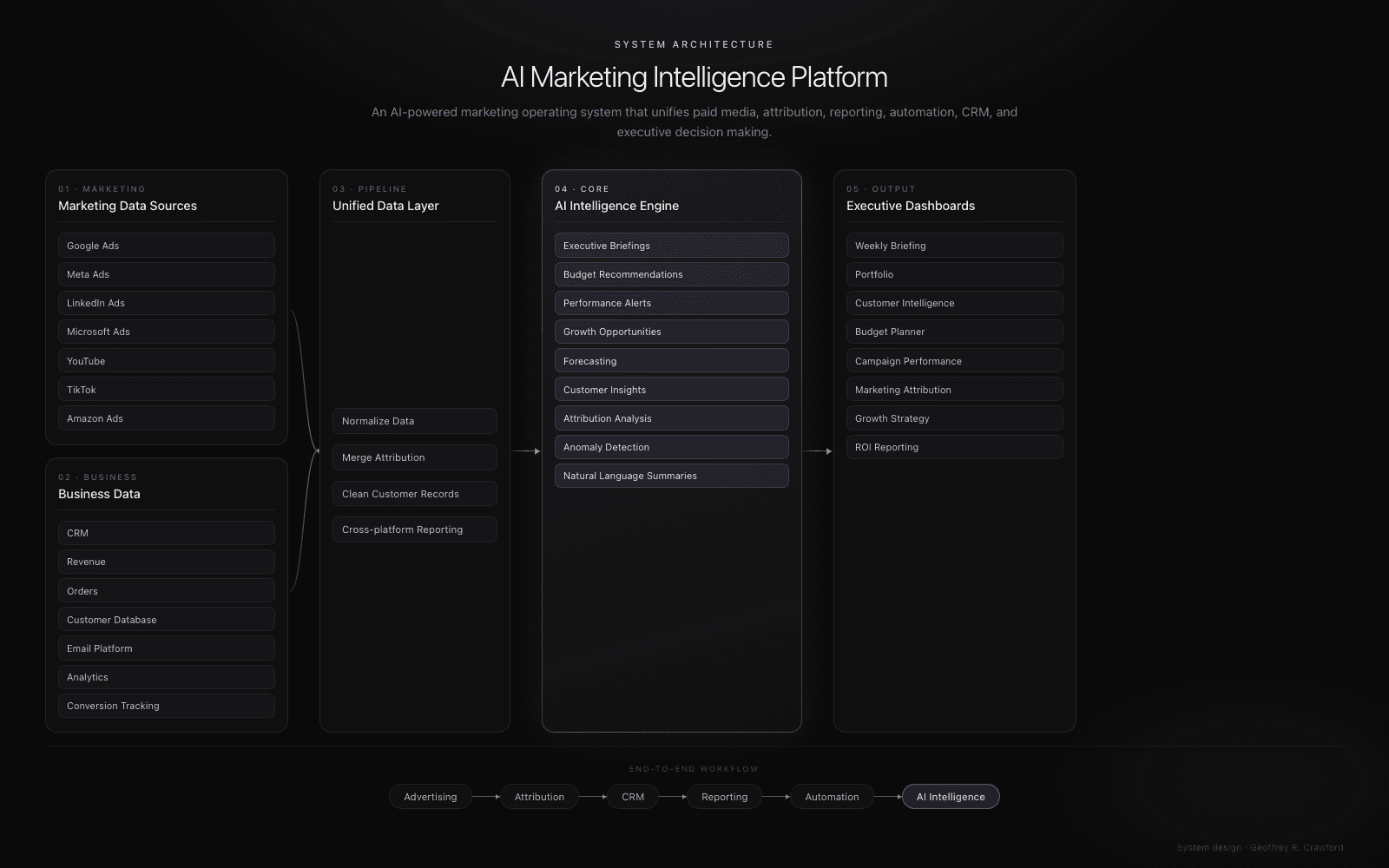Image resolution: width=1389 pixels, height=868 pixels.
Task: Click the AI Intelligence Engine heading
Action: click(617, 206)
